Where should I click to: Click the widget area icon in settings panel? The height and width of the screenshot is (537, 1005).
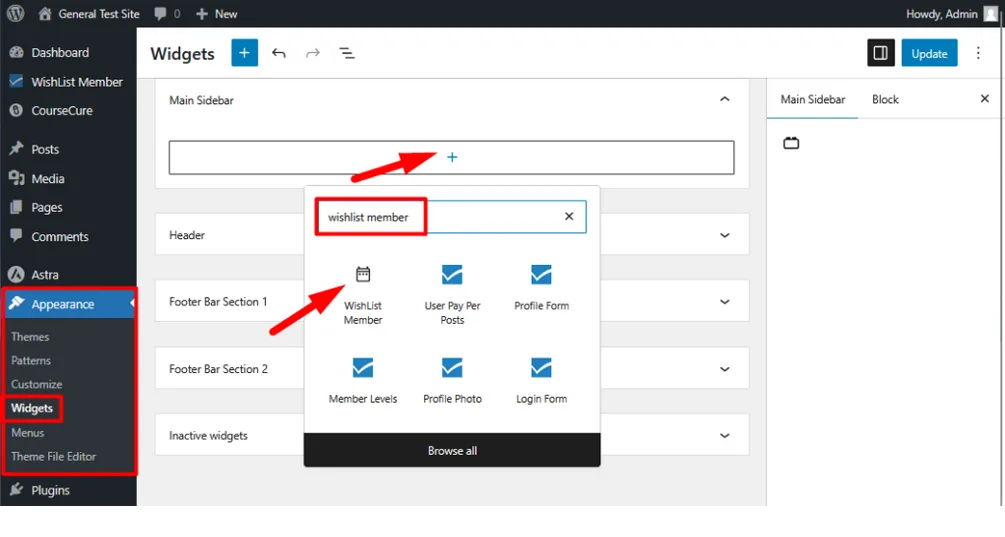791,143
